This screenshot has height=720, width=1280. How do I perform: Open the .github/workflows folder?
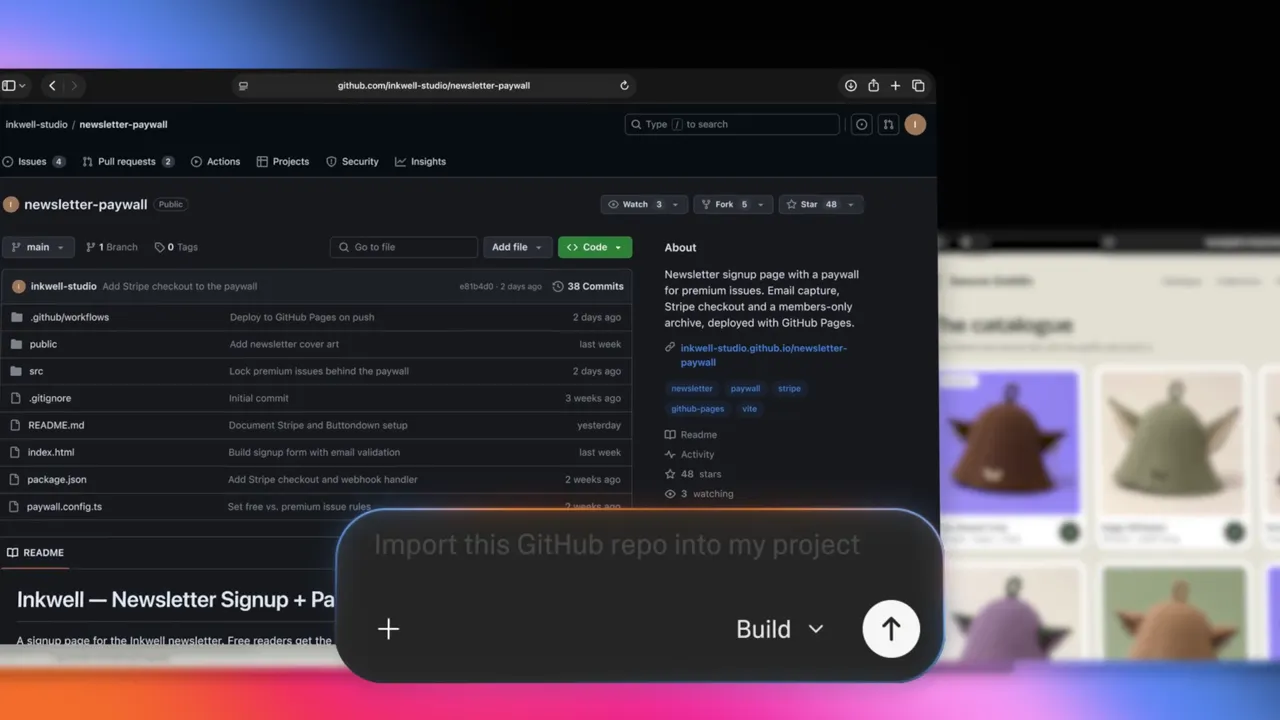click(69, 317)
